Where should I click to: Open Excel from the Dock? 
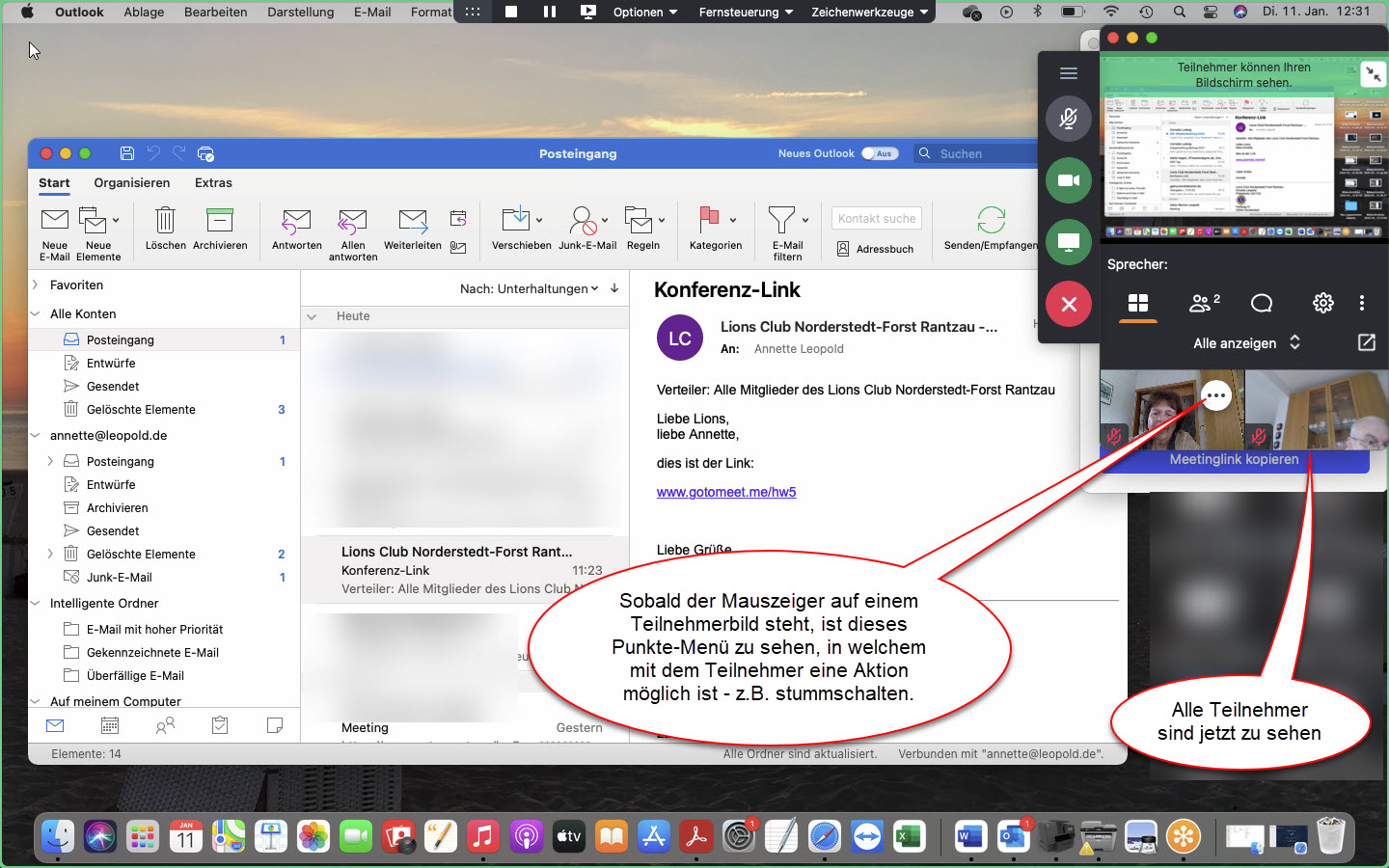[909, 836]
